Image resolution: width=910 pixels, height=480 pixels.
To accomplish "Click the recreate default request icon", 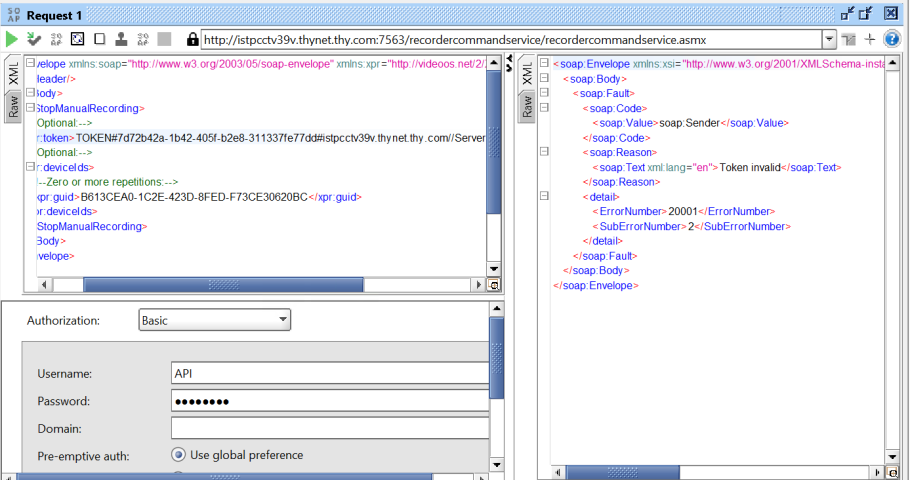I will (78, 39).
